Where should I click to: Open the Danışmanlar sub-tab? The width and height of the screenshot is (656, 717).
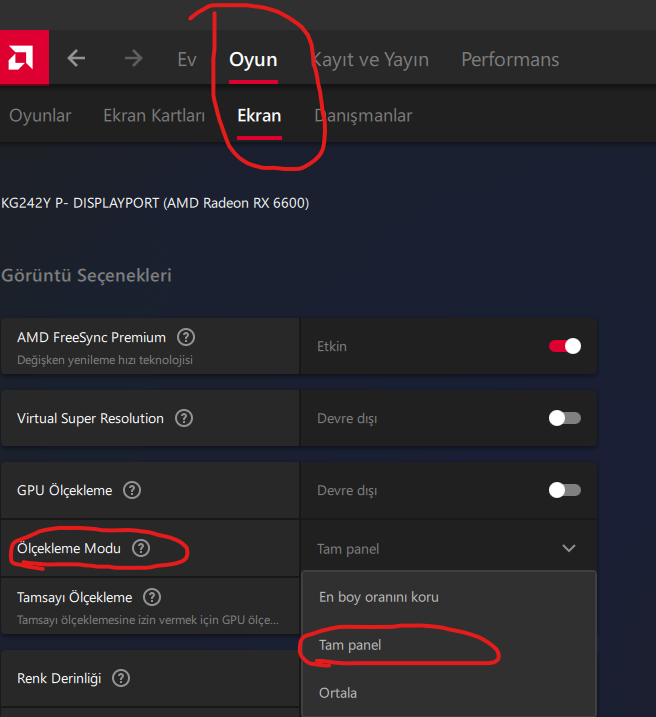363,116
